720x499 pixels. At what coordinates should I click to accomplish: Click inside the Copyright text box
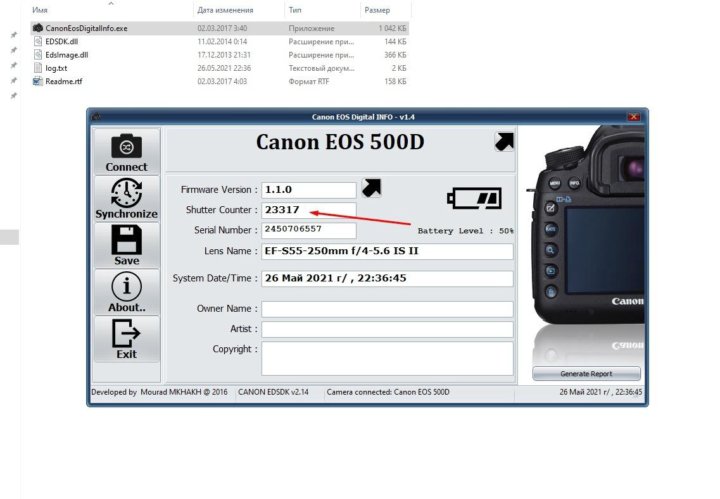tap(387, 357)
